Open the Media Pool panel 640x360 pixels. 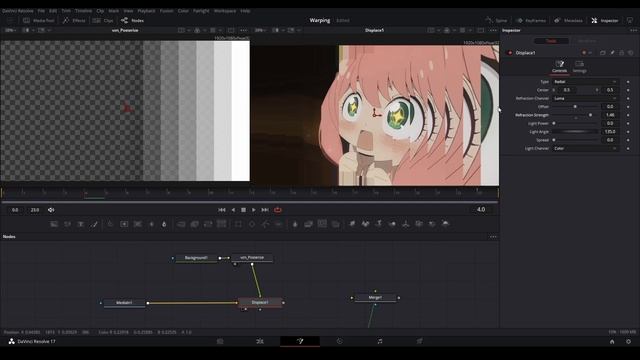click(39, 20)
